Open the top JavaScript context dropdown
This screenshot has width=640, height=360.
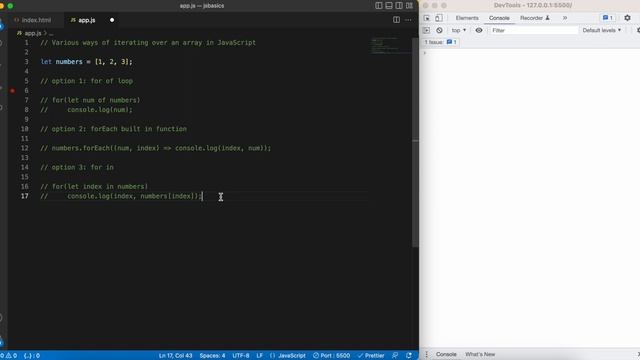(x=459, y=30)
